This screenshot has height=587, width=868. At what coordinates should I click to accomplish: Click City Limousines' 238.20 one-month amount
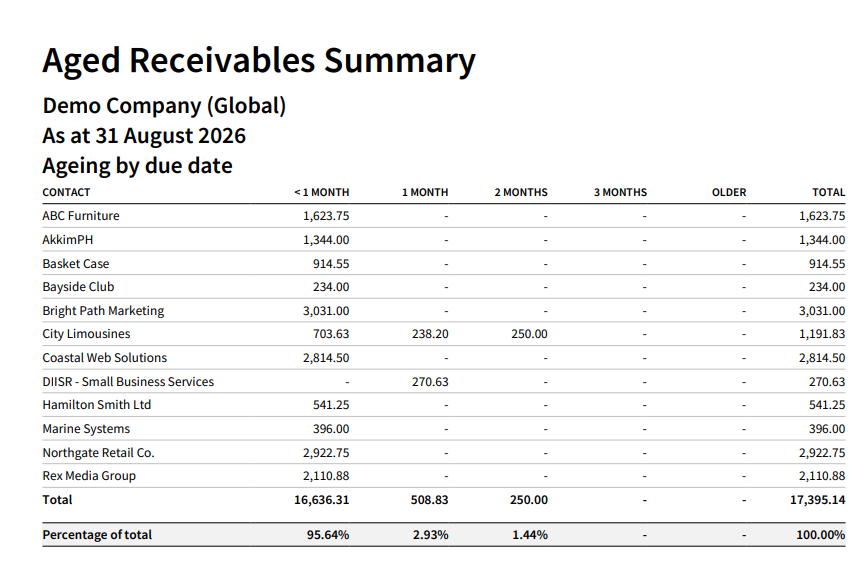tap(430, 334)
